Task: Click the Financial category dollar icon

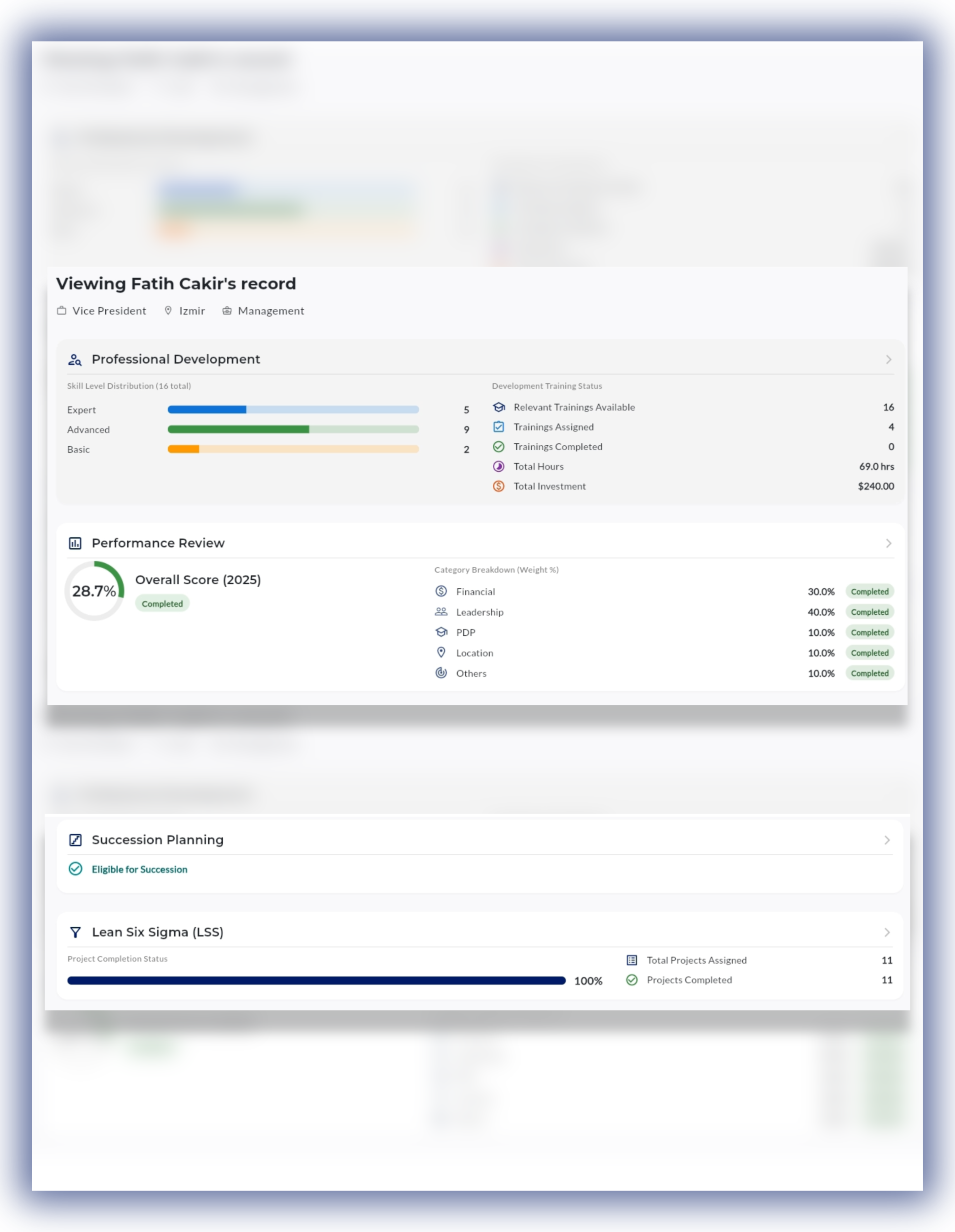Action: (x=442, y=591)
